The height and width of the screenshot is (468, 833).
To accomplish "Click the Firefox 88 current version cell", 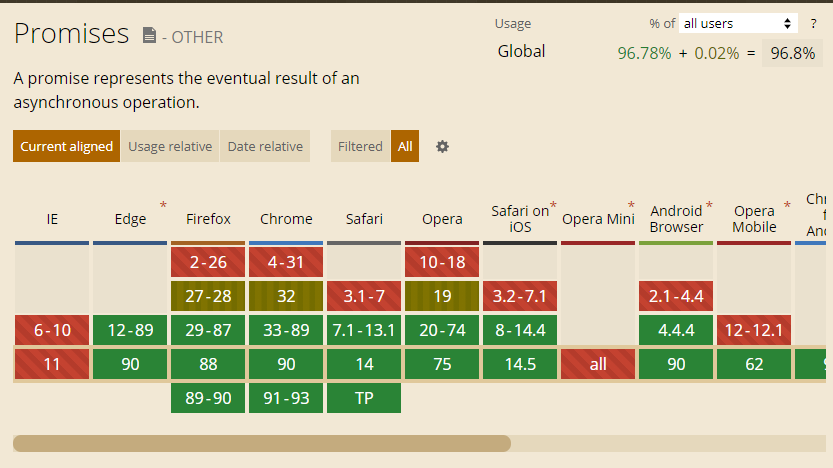I will (x=208, y=364).
